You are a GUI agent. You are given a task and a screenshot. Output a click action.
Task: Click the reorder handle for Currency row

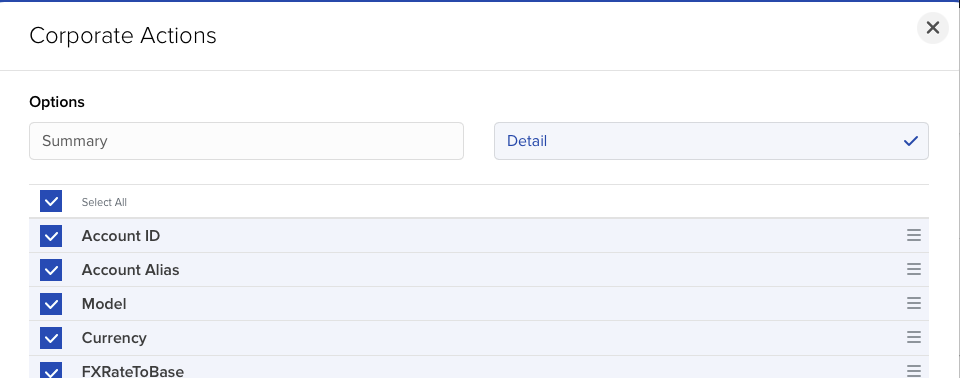[913, 337]
